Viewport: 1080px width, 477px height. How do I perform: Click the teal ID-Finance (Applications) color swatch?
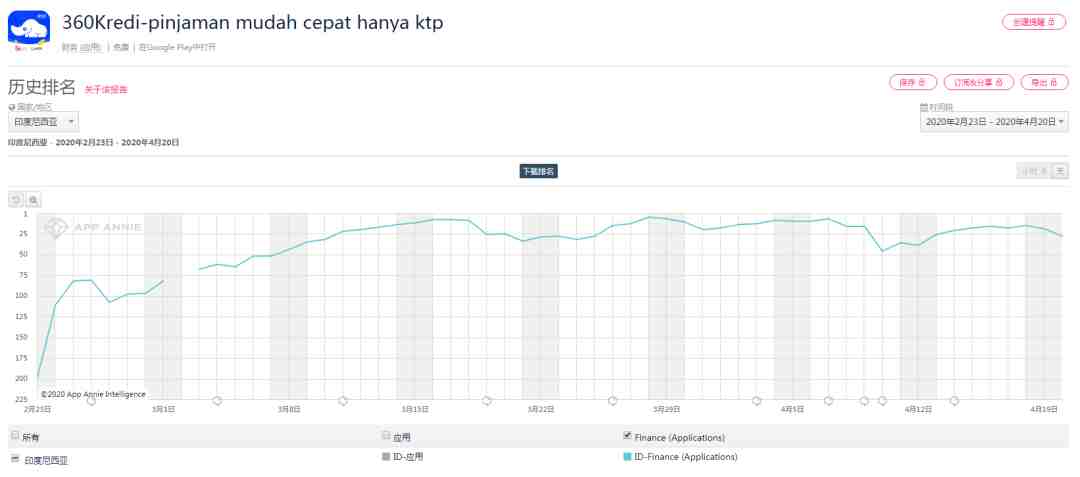pyautogui.click(x=627, y=457)
